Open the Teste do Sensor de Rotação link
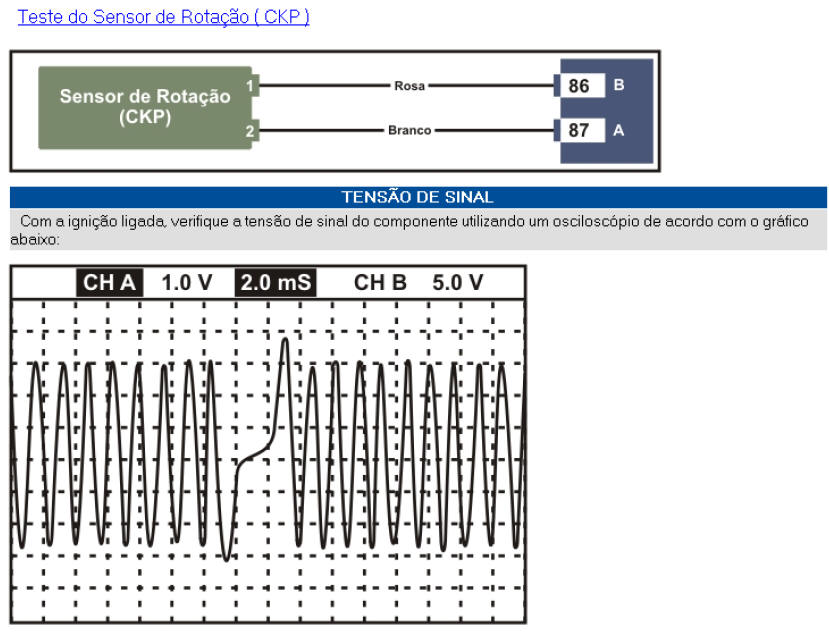This screenshot has height=632, width=829. [x=163, y=18]
